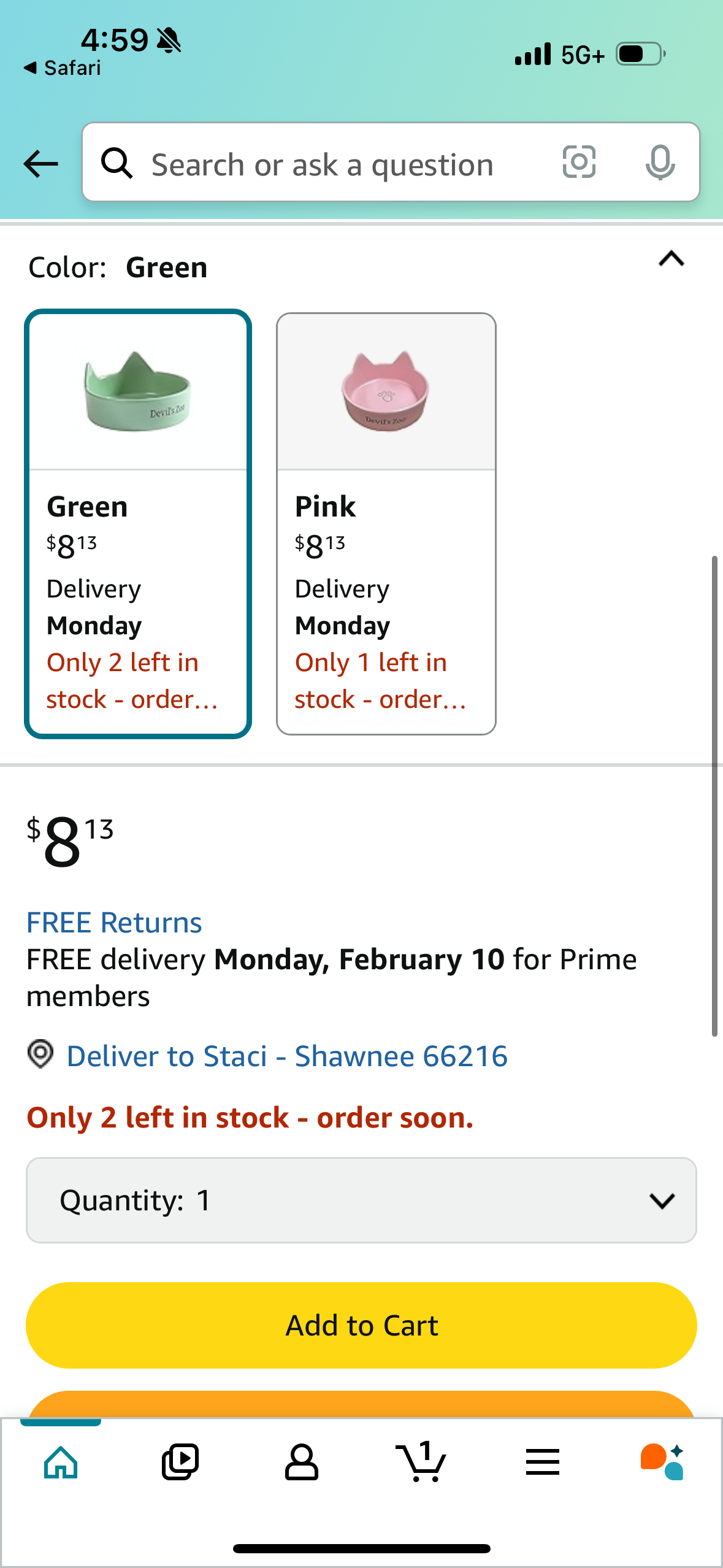Open the Home tab icon
Screen dimensions: 723x1568
pyautogui.click(x=61, y=1462)
